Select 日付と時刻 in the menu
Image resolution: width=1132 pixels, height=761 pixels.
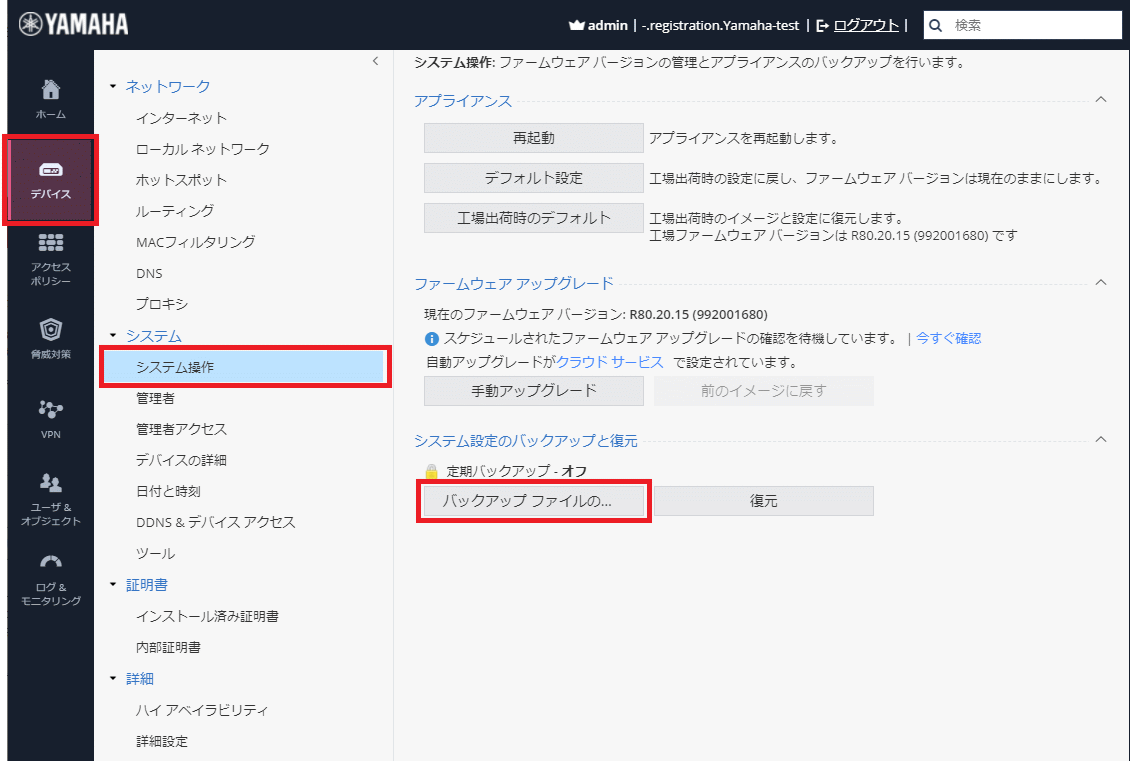pyautogui.click(x=168, y=491)
